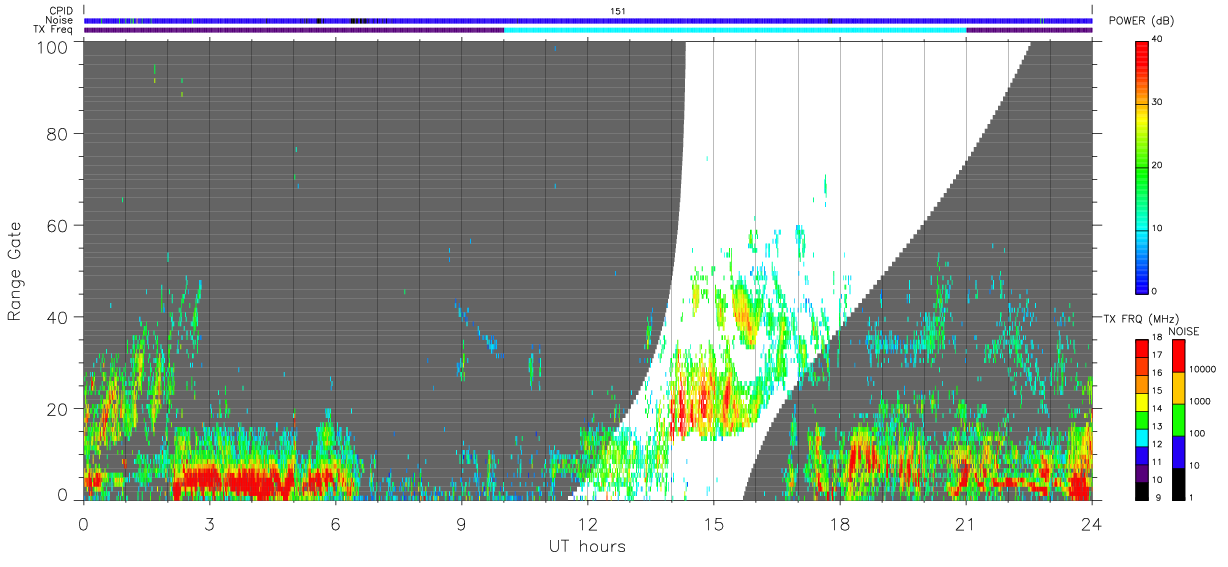
Task: Click the Range Gate axis title
Action: [x=14, y=271]
